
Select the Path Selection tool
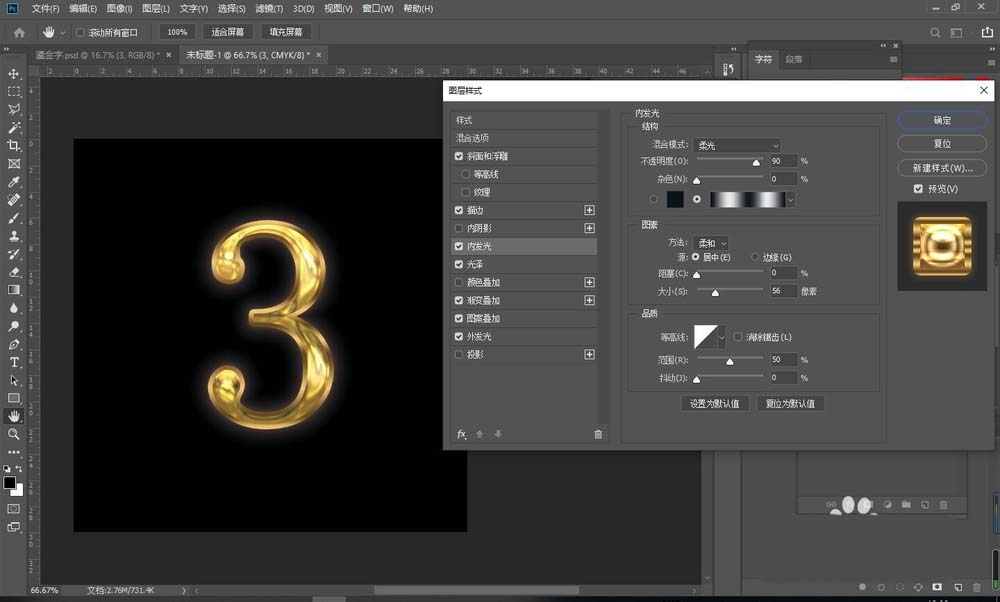[x=13, y=380]
